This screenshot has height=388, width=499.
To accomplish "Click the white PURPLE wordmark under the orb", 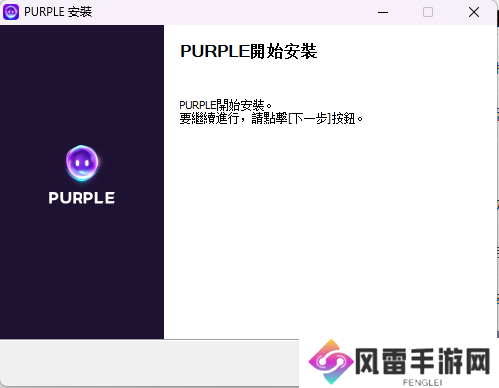I will [82, 198].
